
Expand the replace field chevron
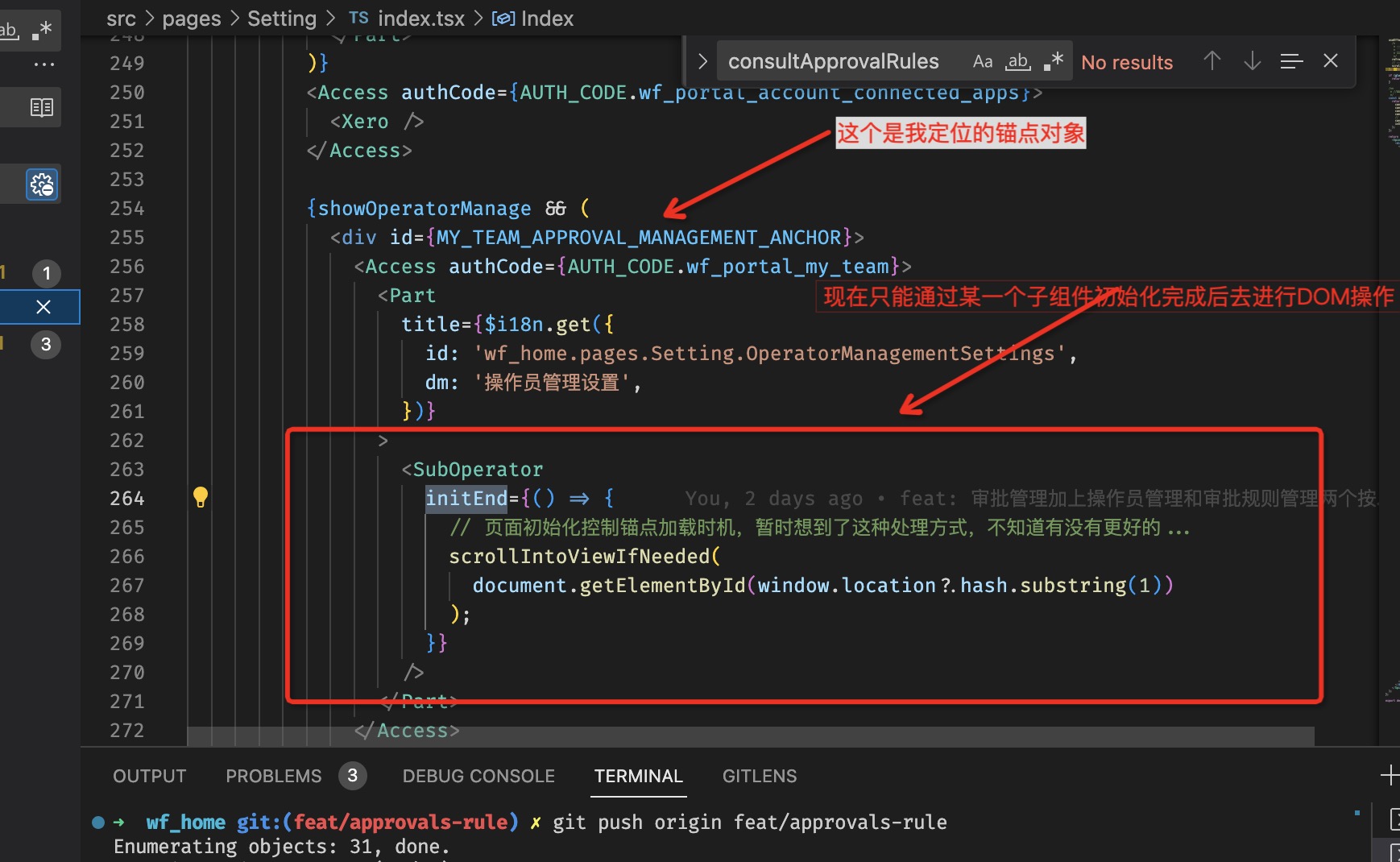coord(702,61)
